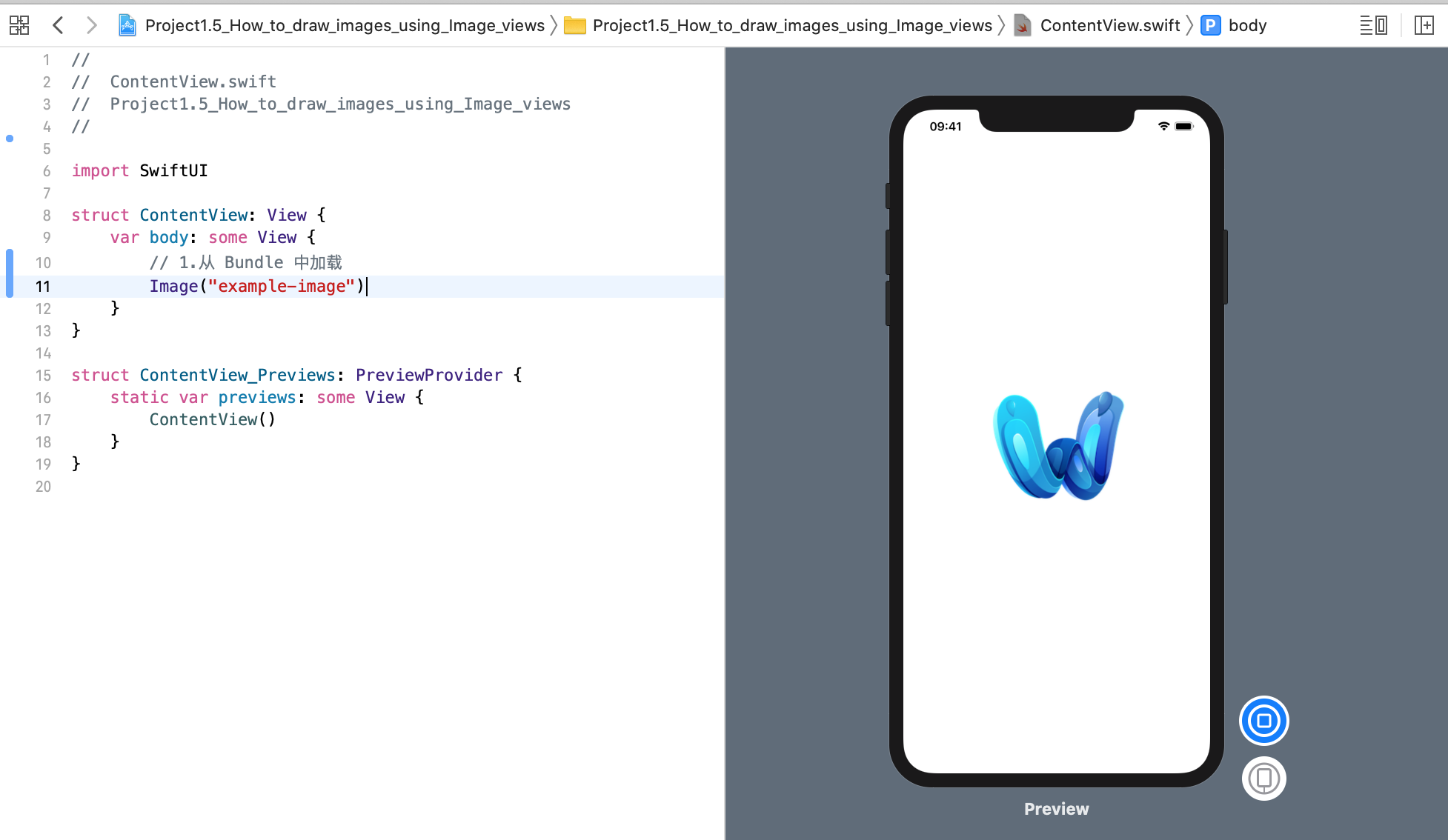Click SwiftUI on the import line
This screenshot has width=1448, height=840.
173,170
